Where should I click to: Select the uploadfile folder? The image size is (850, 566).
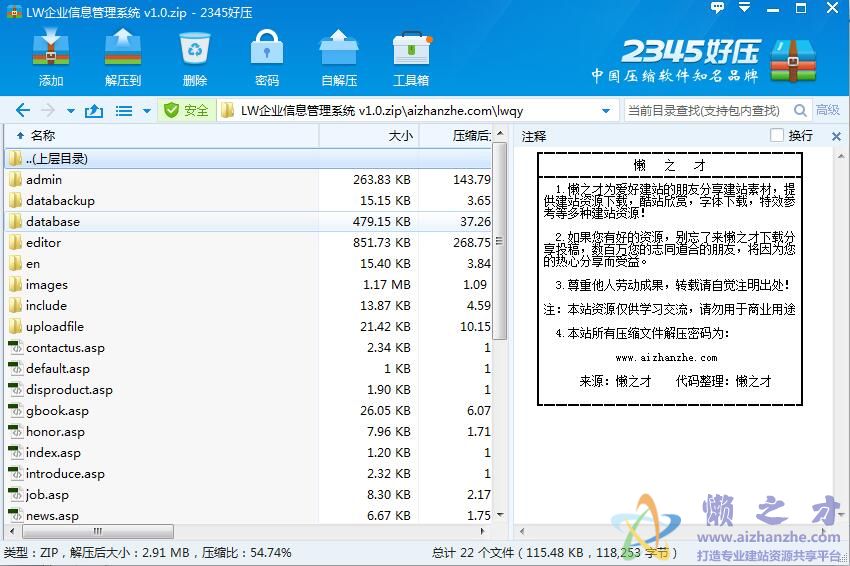pos(248,326)
